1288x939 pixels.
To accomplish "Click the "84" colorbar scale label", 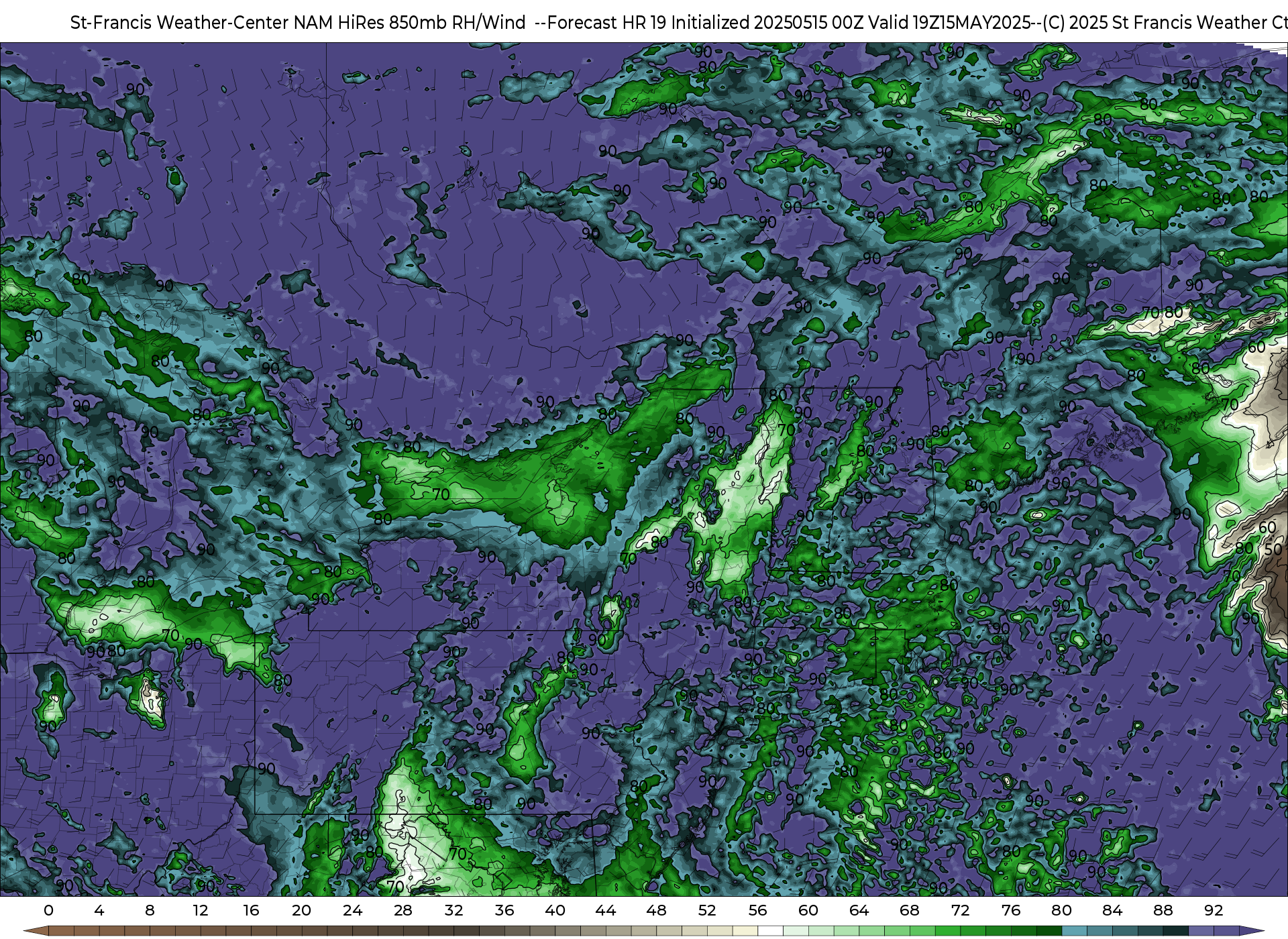I will pos(1112,910).
